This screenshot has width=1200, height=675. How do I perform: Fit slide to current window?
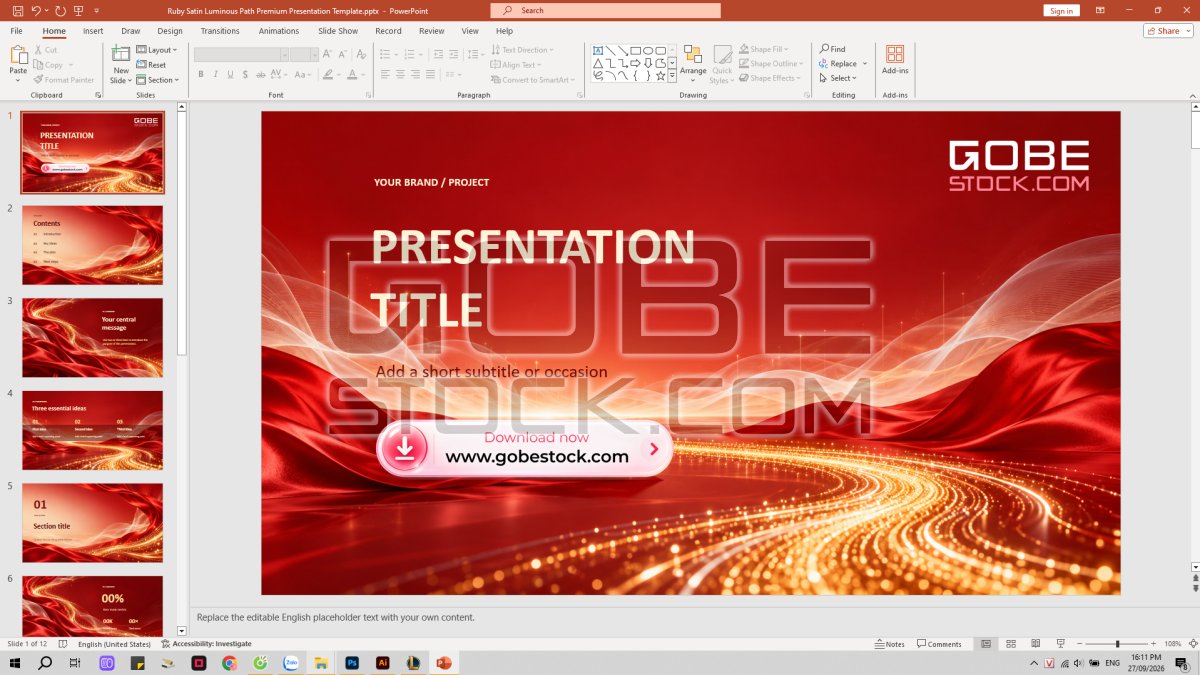coord(1192,644)
